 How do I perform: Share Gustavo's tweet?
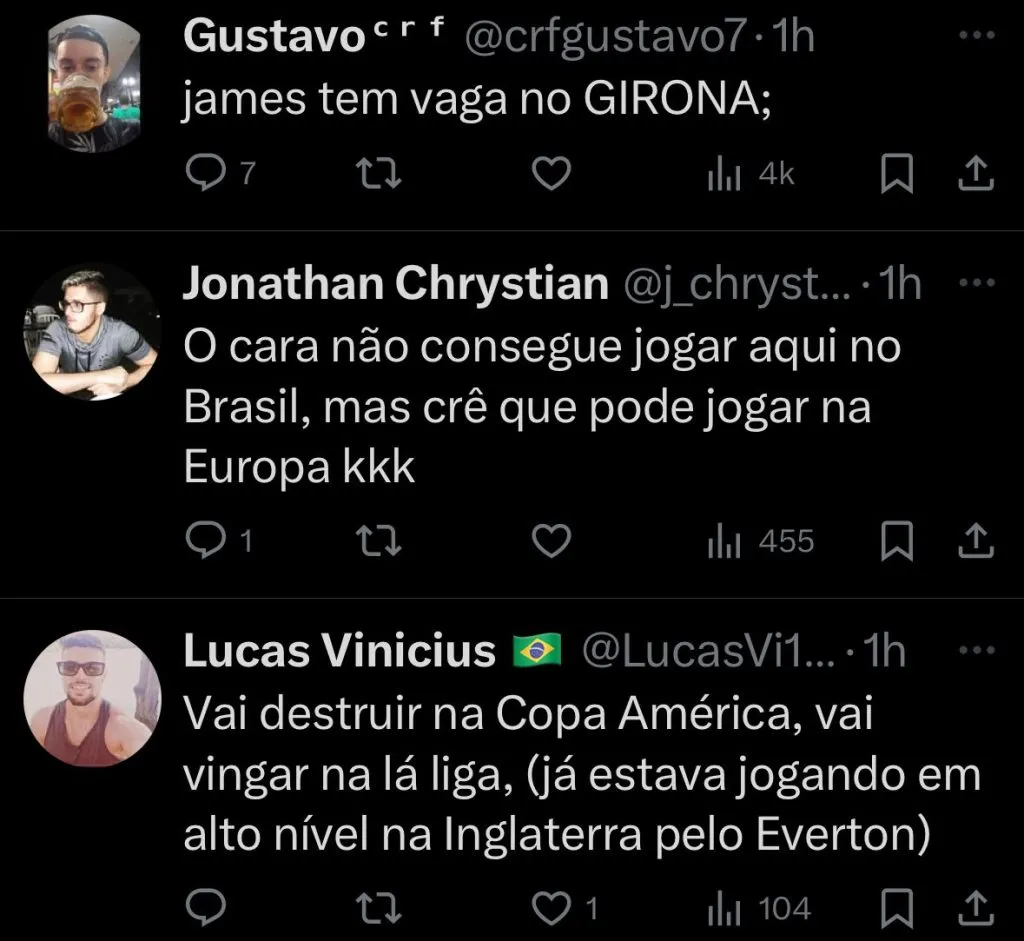click(x=975, y=175)
